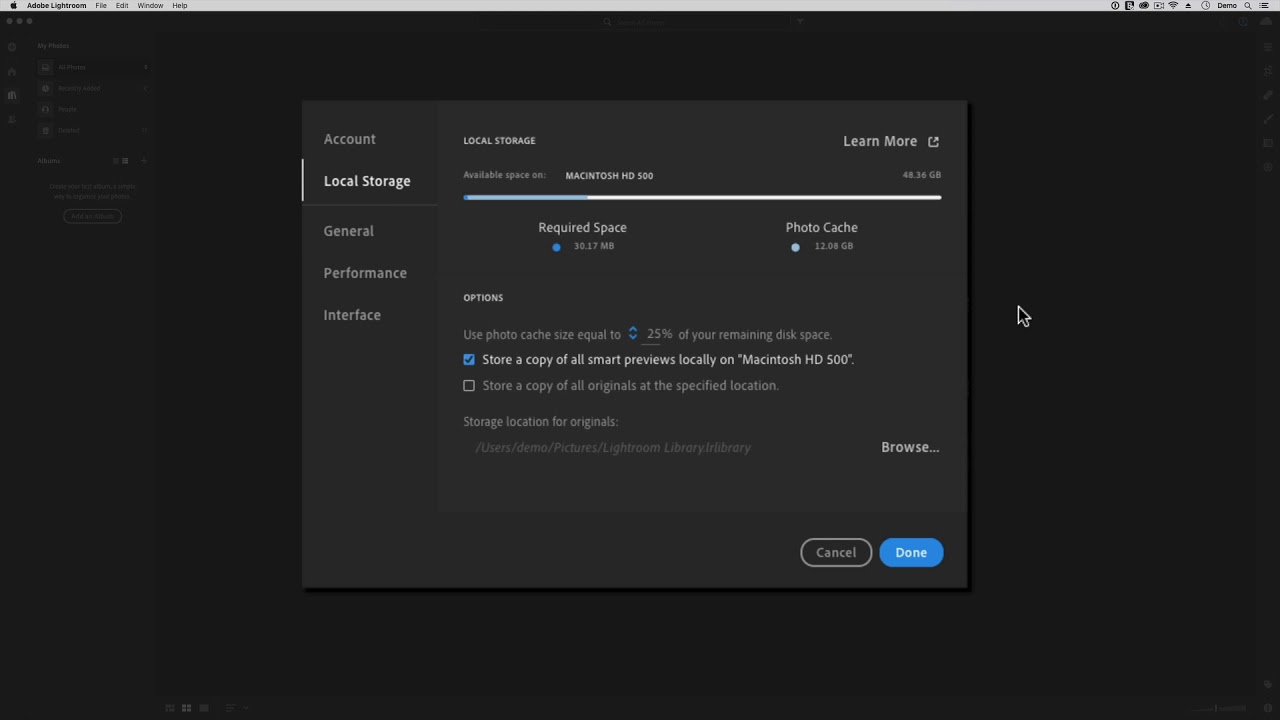1280x720 pixels.
Task: Click the 48.36 GB available space value
Action: click(921, 175)
